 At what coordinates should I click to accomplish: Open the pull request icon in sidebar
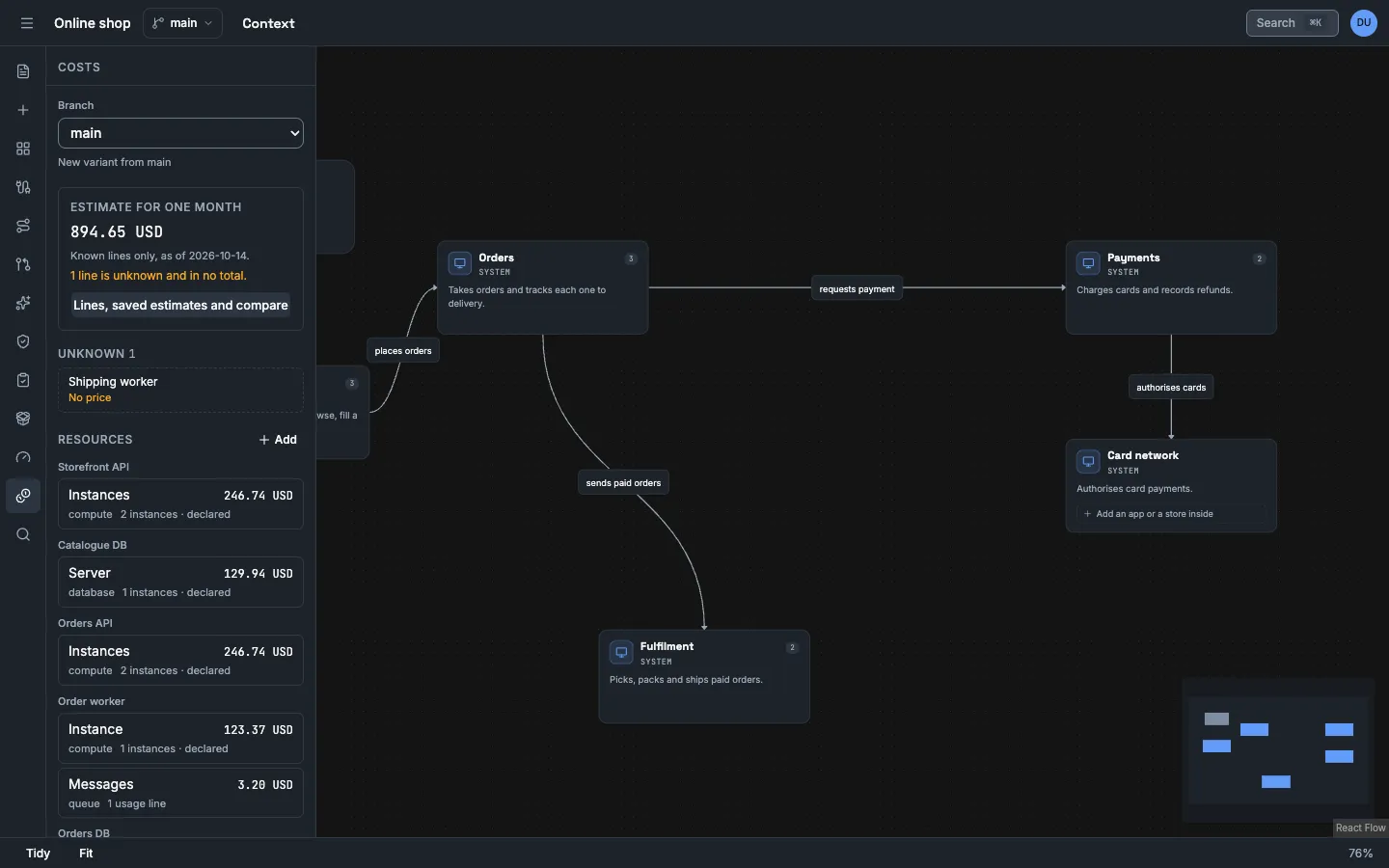(x=23, y=264)
